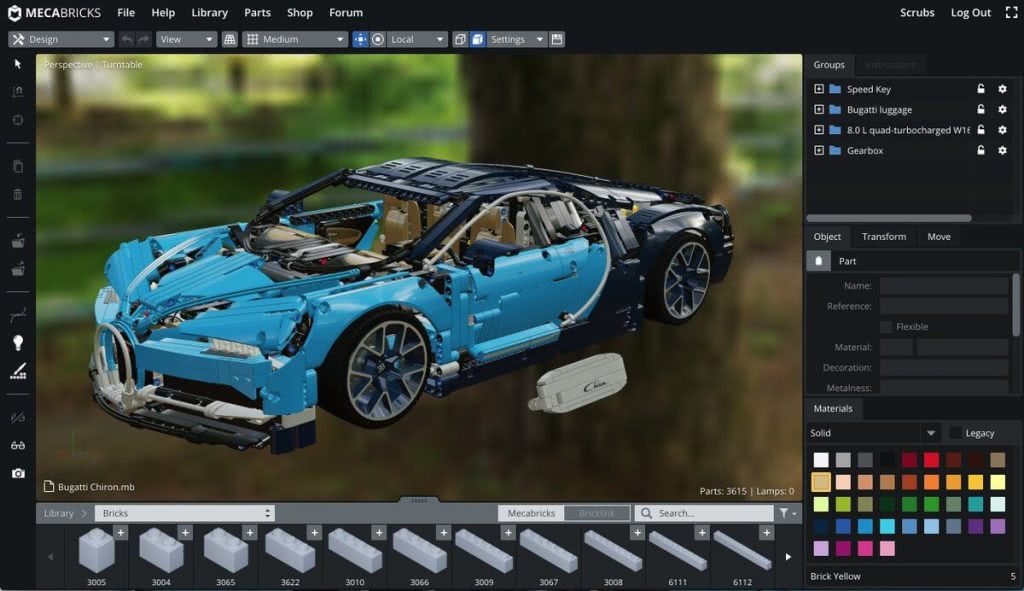The height and width of the screenshot is (591, 1024).
Task: Click the glasses view icon
Action: click(x=18, y=445)
